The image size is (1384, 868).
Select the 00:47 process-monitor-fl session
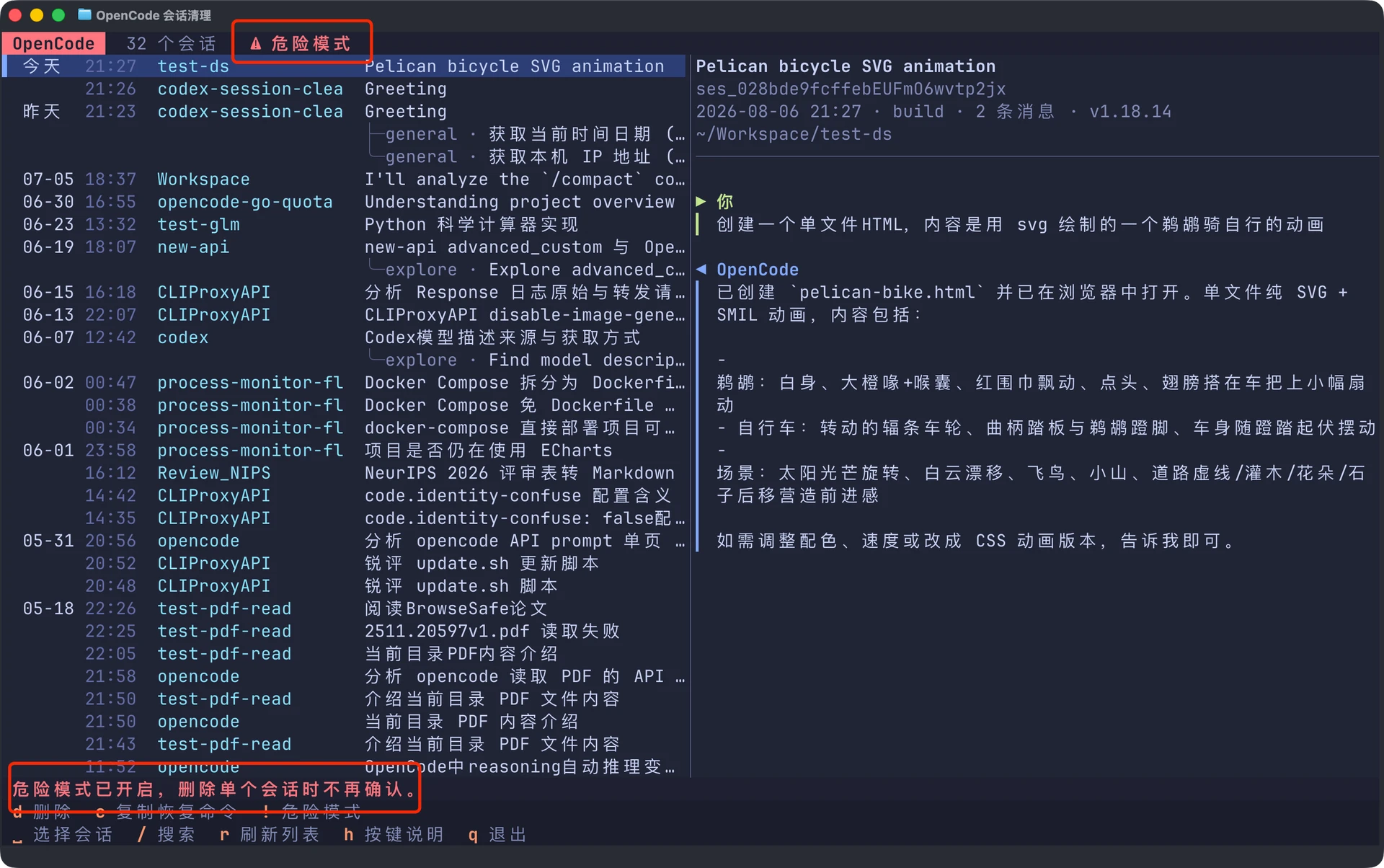point(343,383)
